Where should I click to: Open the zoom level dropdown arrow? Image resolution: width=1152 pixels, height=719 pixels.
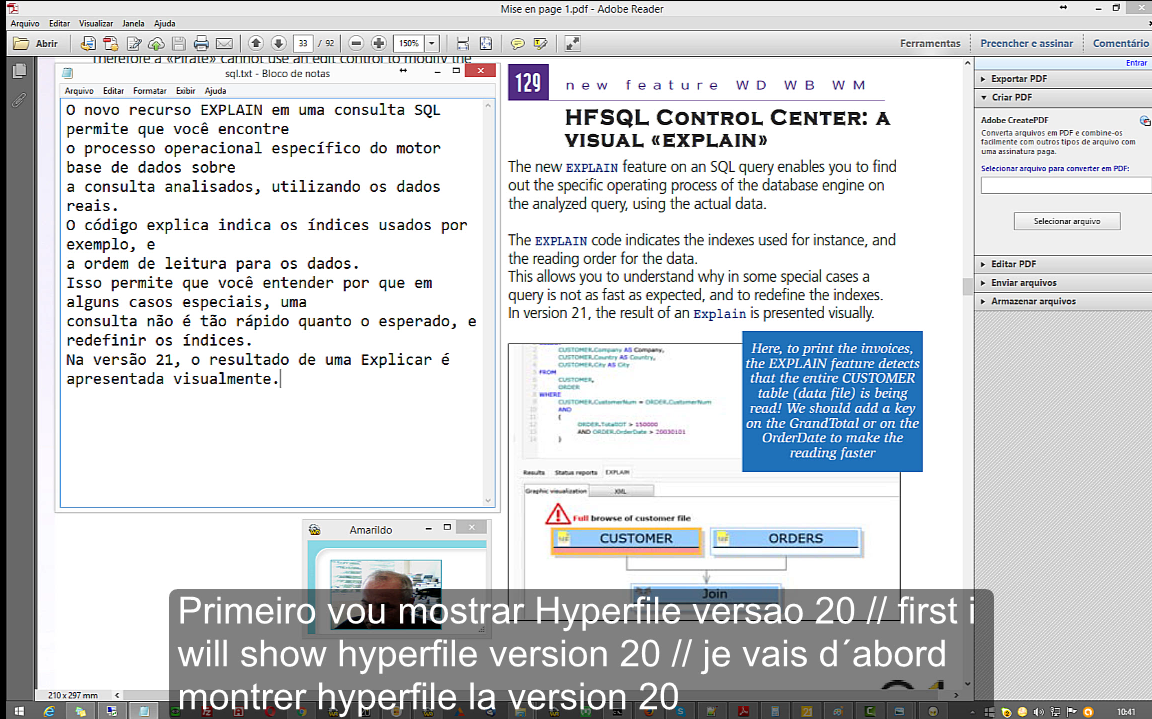click(x=433, y=43)
